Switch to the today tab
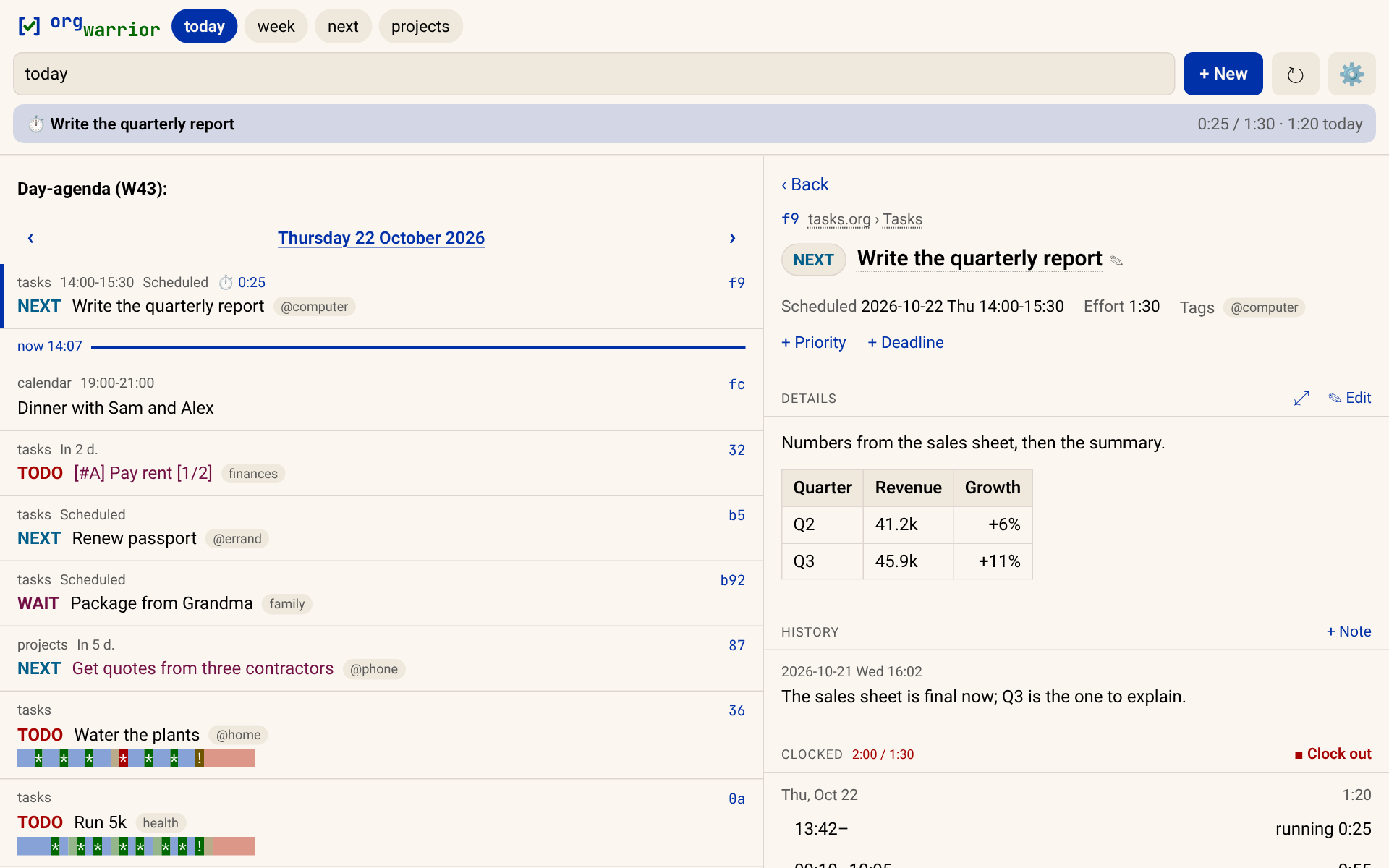1389x868 pixels. (x=204, y=26)
